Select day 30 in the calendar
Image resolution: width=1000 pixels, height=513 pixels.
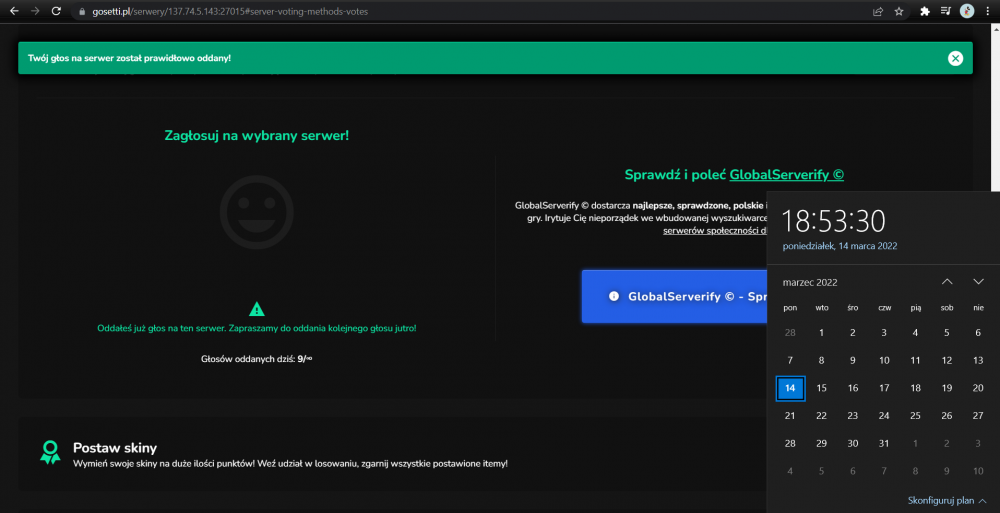(x=853, y=443)
